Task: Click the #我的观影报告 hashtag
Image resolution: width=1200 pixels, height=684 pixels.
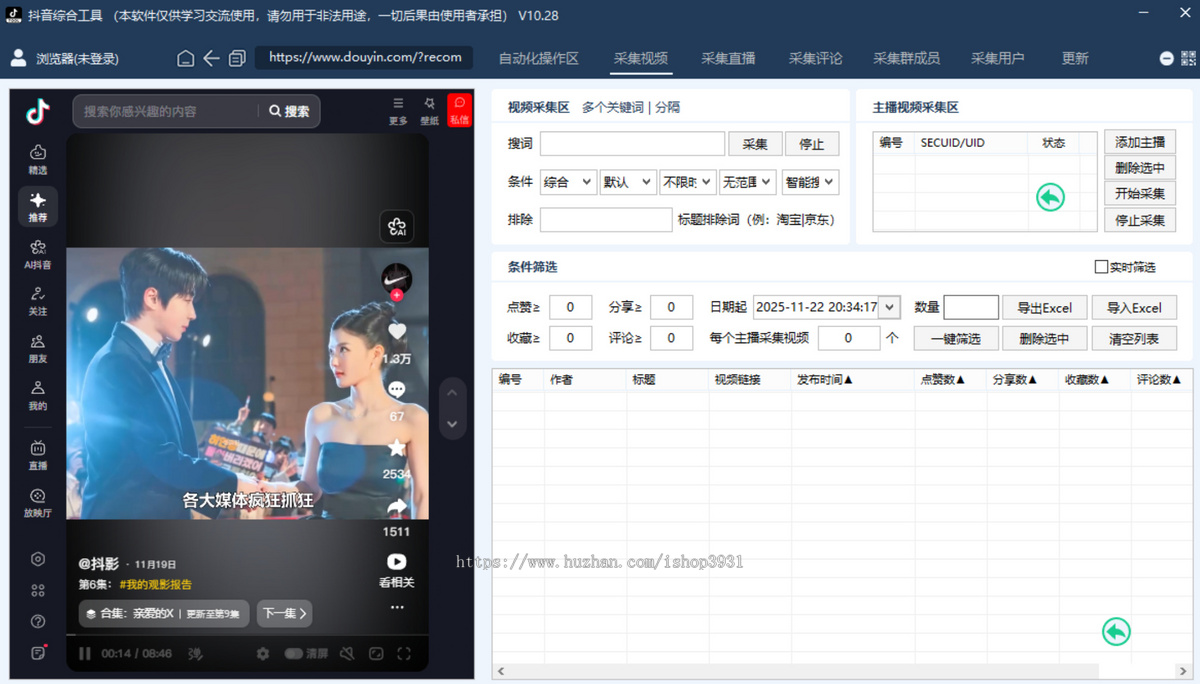Action: point(155,584)
